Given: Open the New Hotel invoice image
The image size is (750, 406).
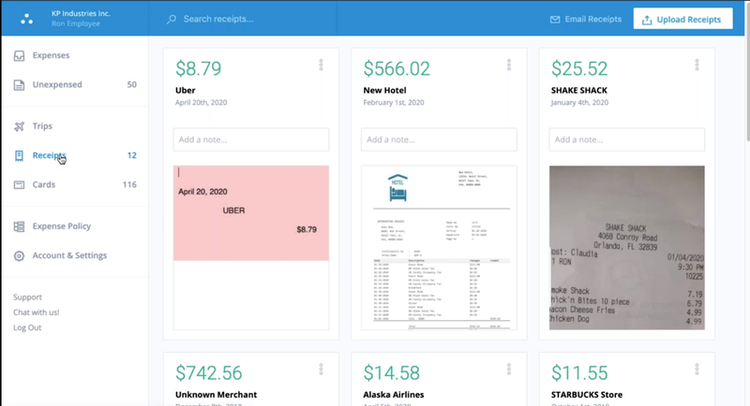Looking at the screenshot, I should point(439,248).
